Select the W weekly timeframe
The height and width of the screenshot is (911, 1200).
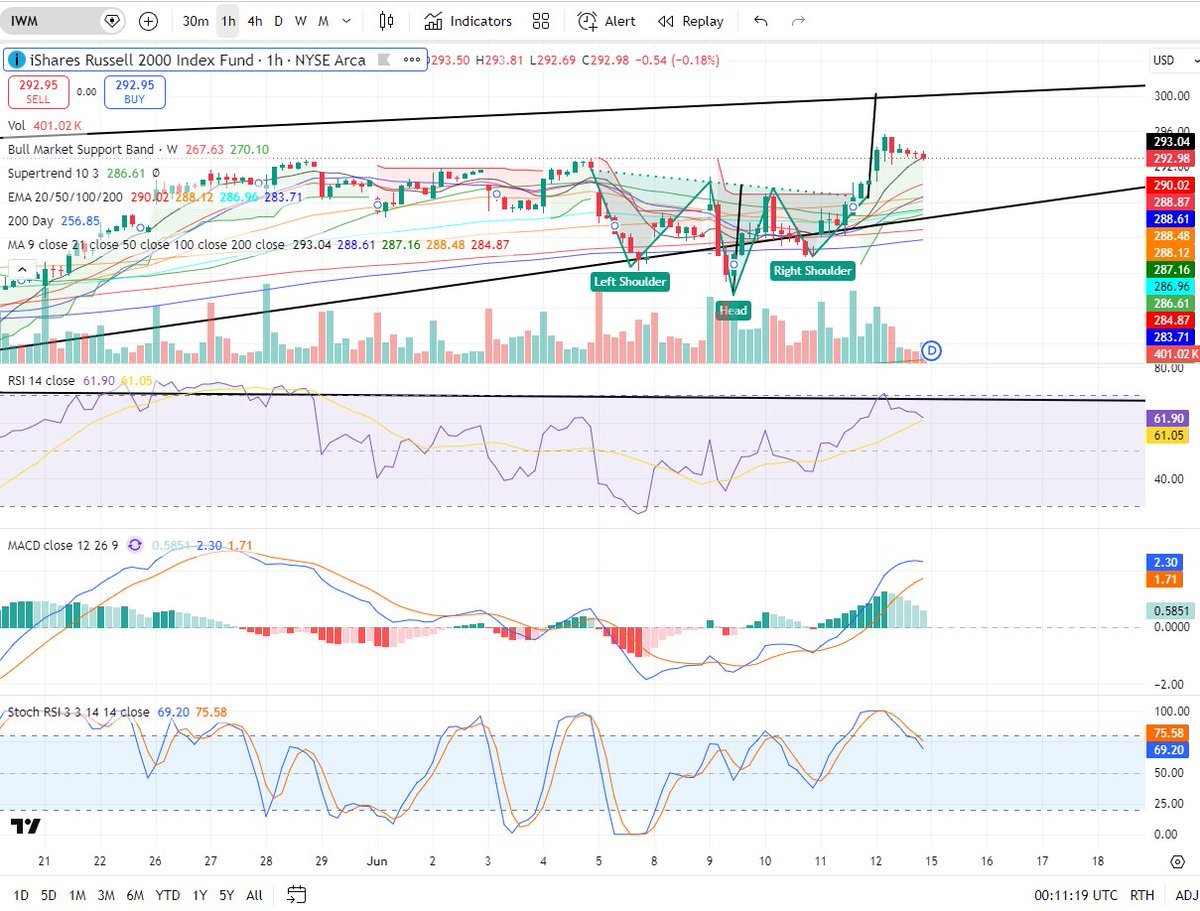tap(300, 21)
